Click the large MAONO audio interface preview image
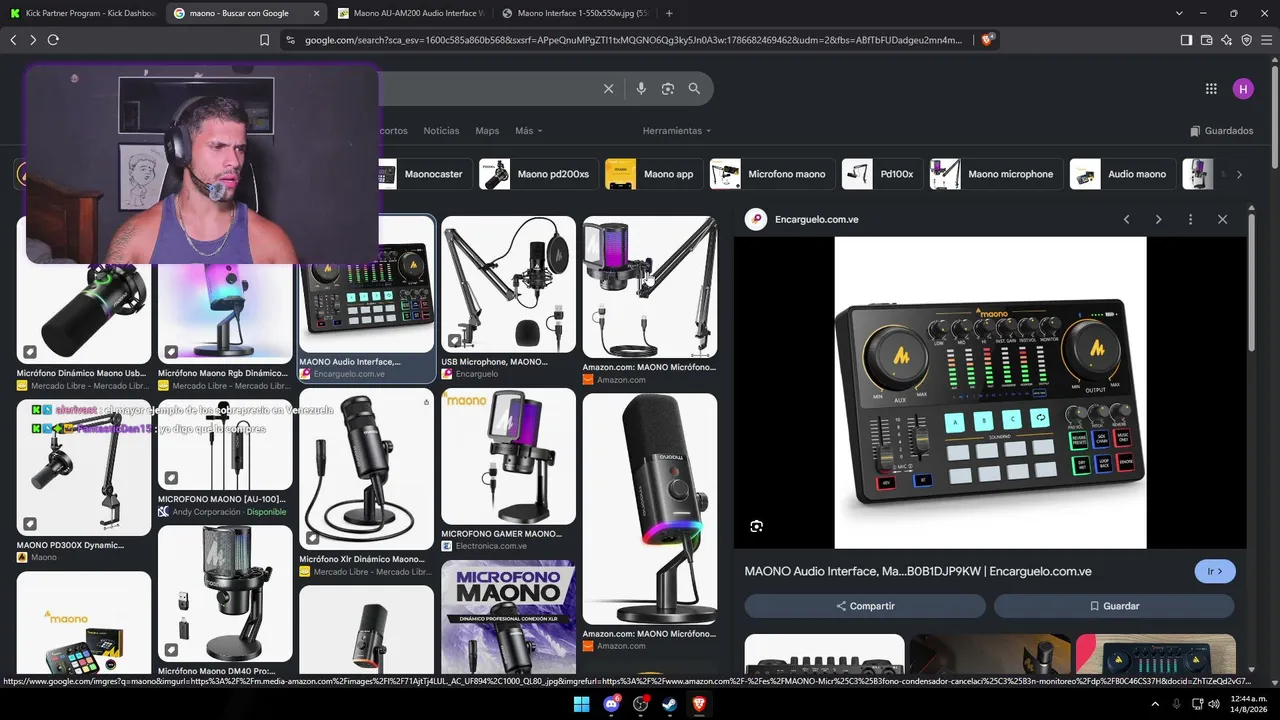 [x=990, y=392]
